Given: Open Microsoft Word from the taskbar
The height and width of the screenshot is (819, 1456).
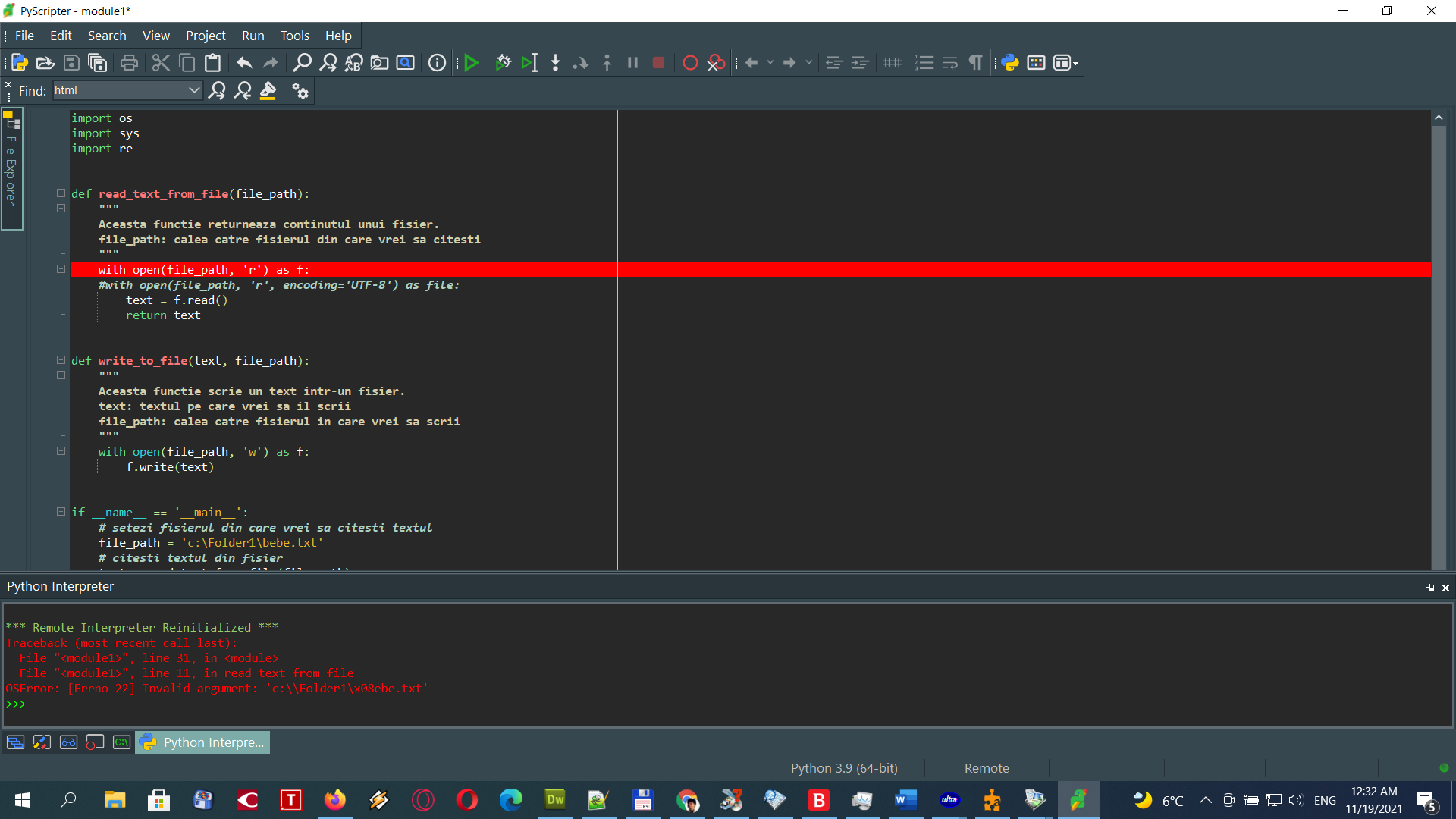Looking at the screenshot, I should coord(905,800).
